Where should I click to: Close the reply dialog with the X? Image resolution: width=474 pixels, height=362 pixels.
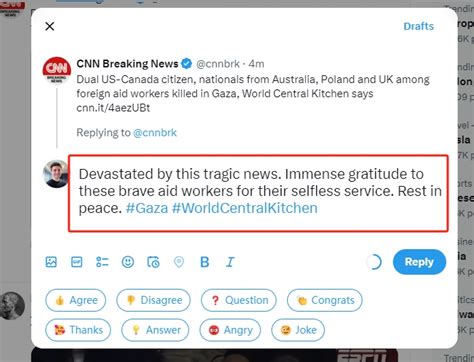50,26
